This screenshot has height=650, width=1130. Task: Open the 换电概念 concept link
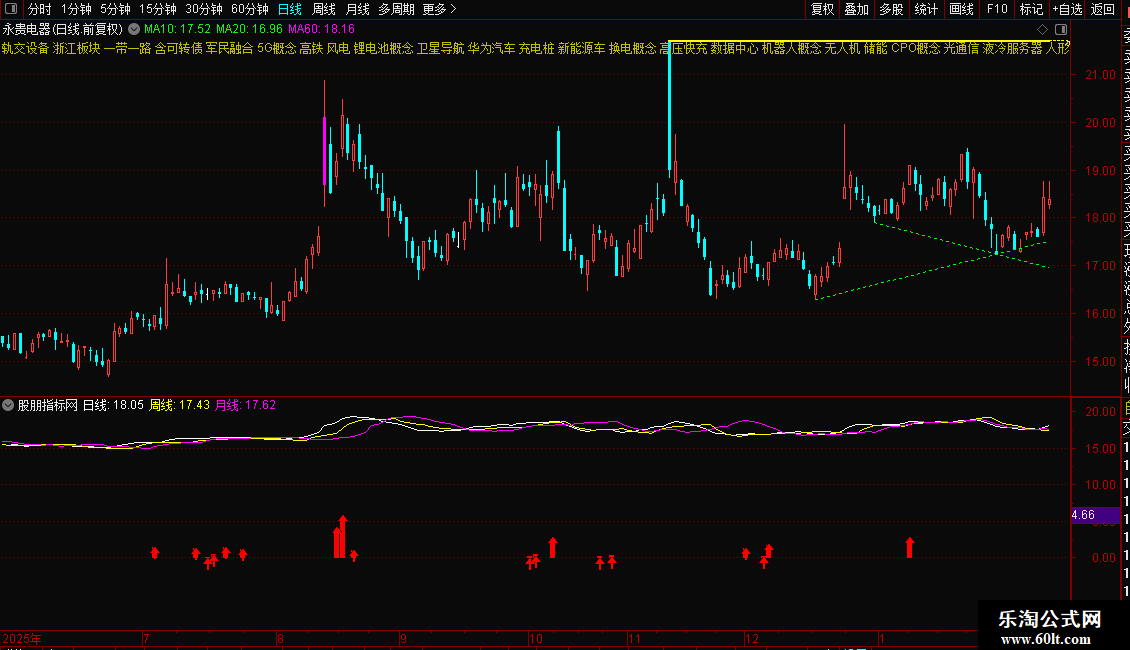[633, 48]
